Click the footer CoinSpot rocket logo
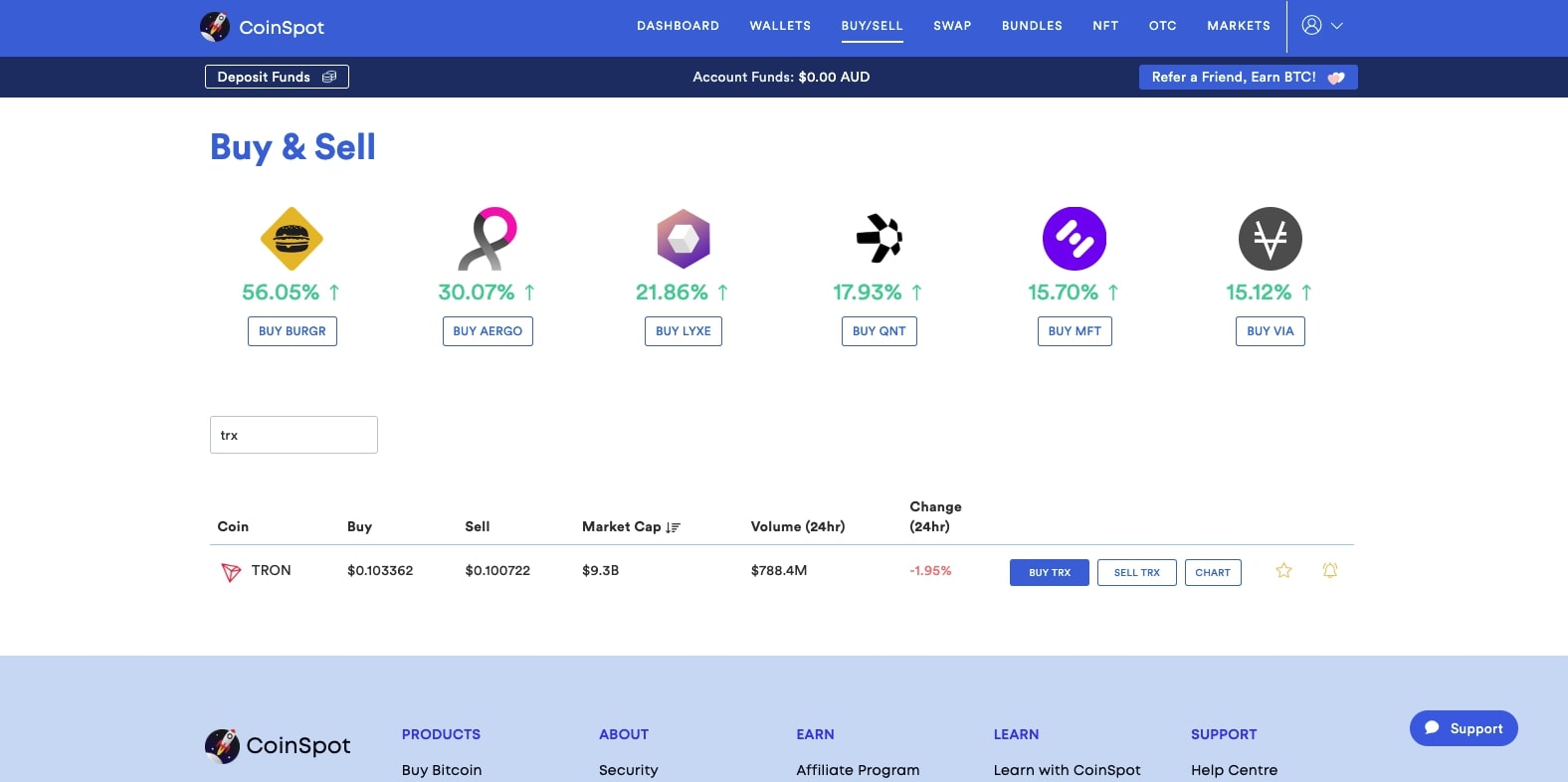The image size is (1568, 782). tap(222, 746)
